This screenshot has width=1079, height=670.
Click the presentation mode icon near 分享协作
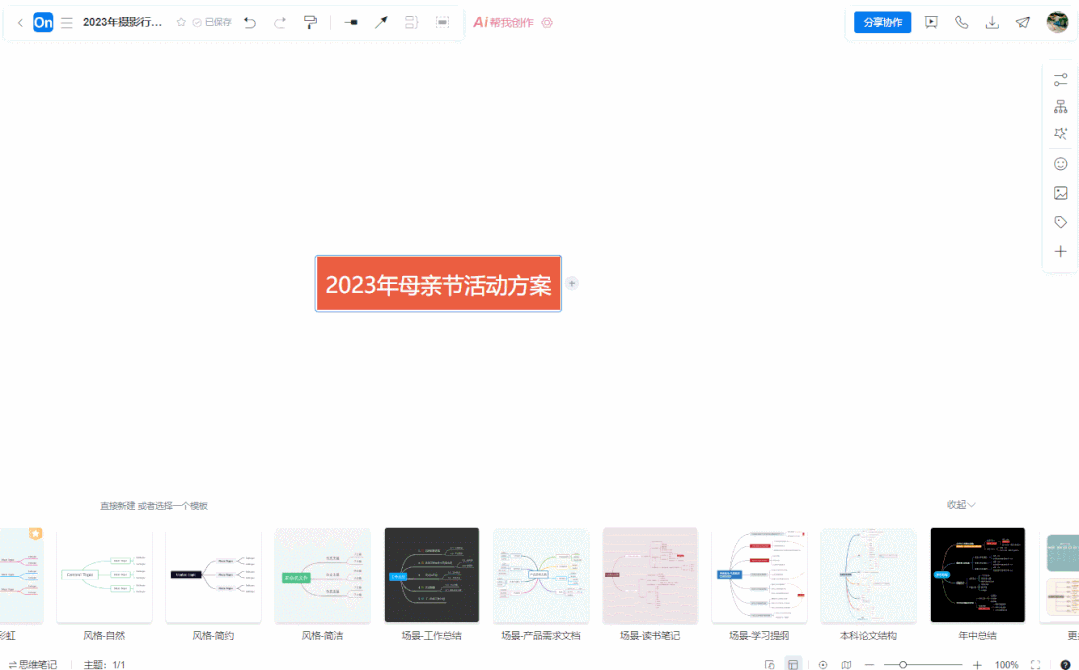point(930,21)
